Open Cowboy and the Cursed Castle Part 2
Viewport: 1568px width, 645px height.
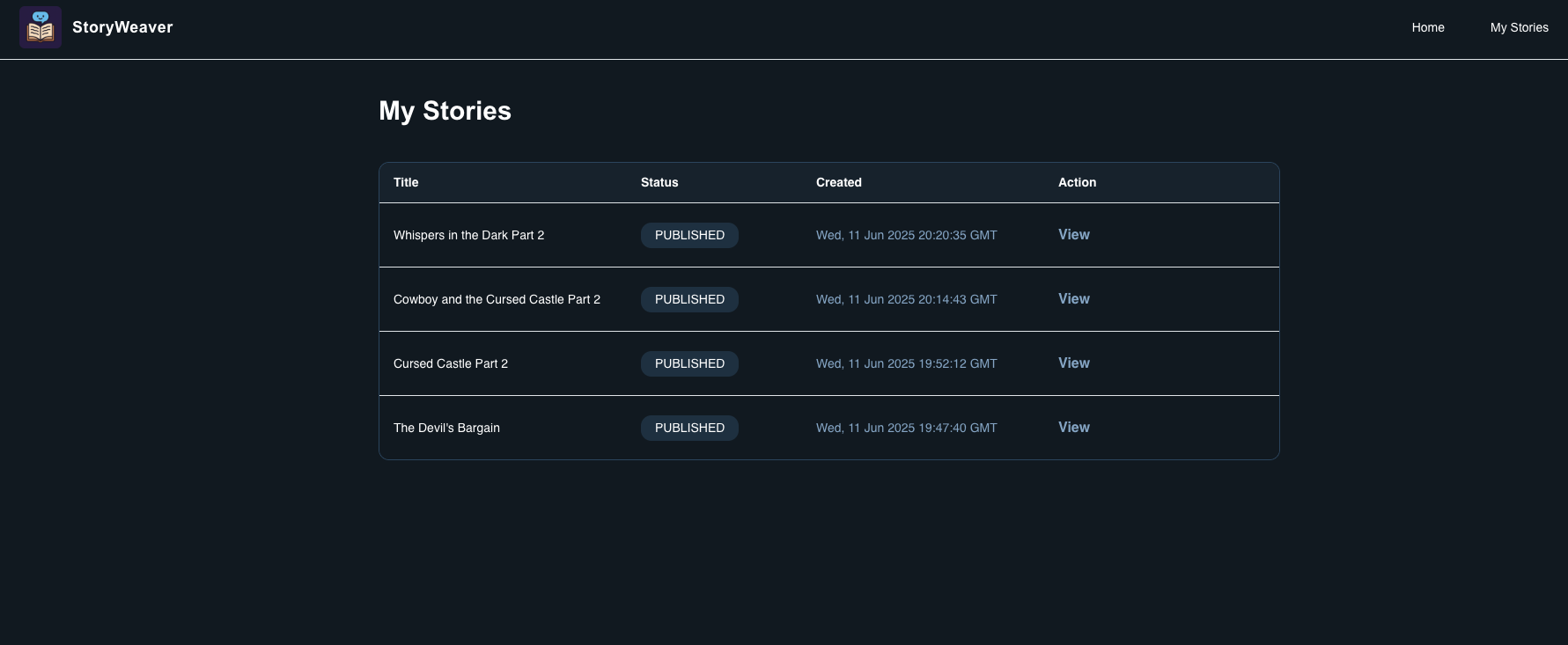(1073, 299)
